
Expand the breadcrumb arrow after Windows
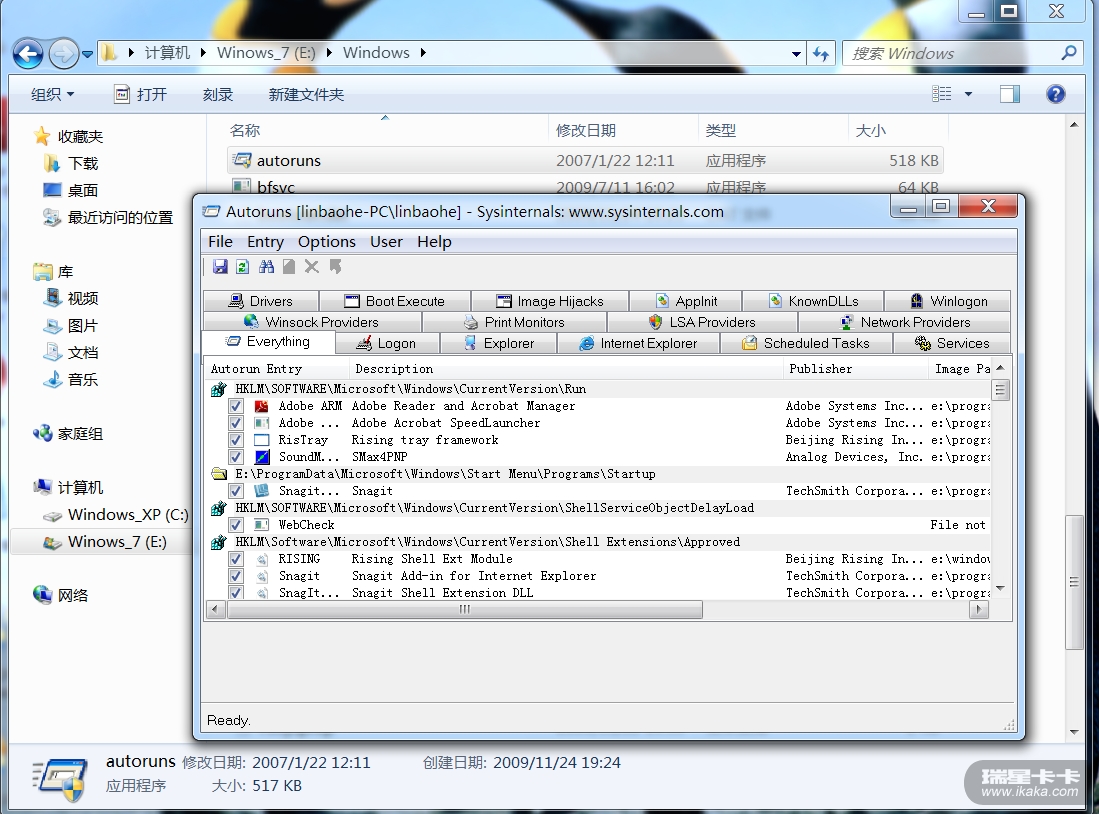[x=423, y=53]
